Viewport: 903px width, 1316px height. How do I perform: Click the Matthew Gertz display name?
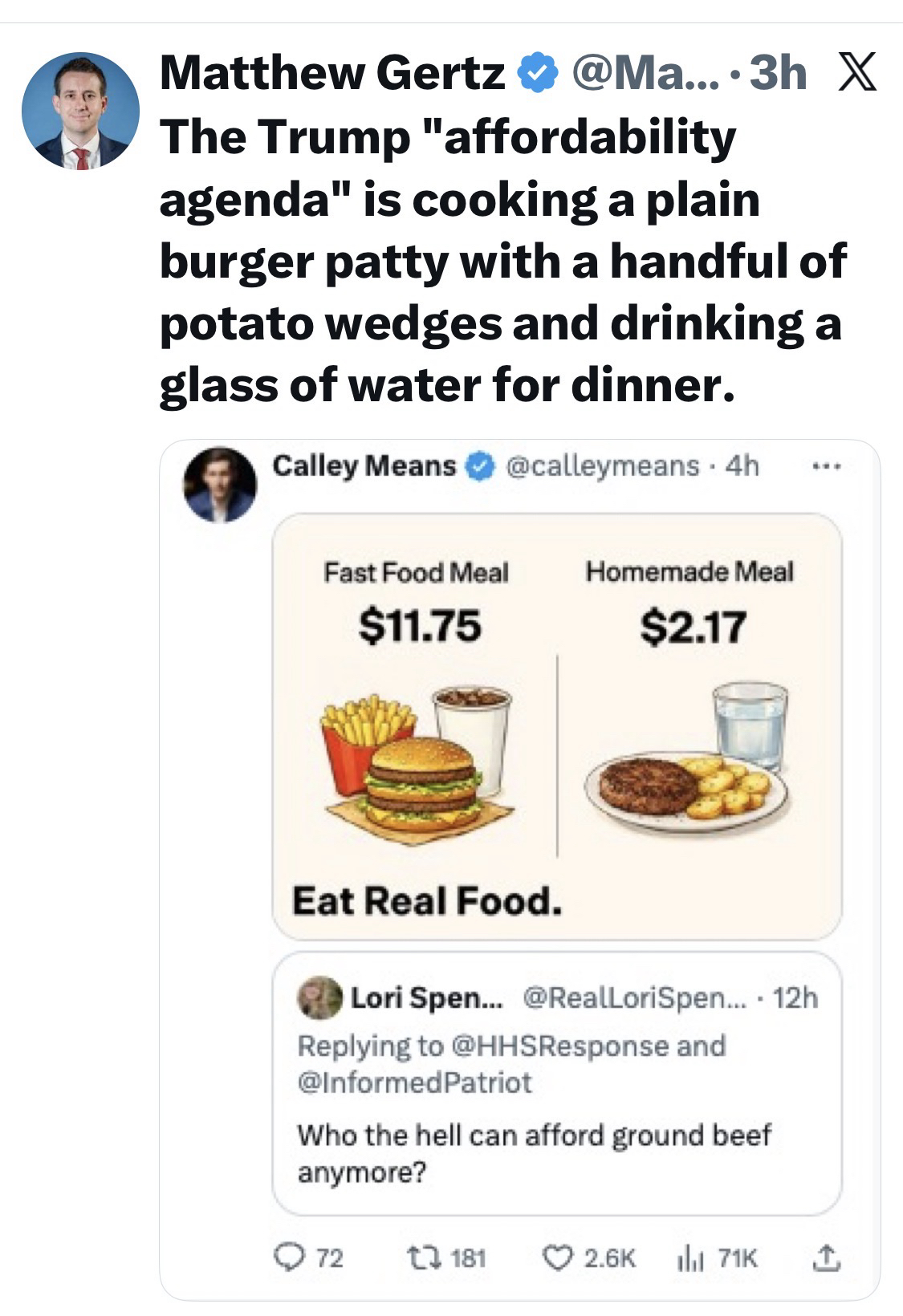coord(332,74)
